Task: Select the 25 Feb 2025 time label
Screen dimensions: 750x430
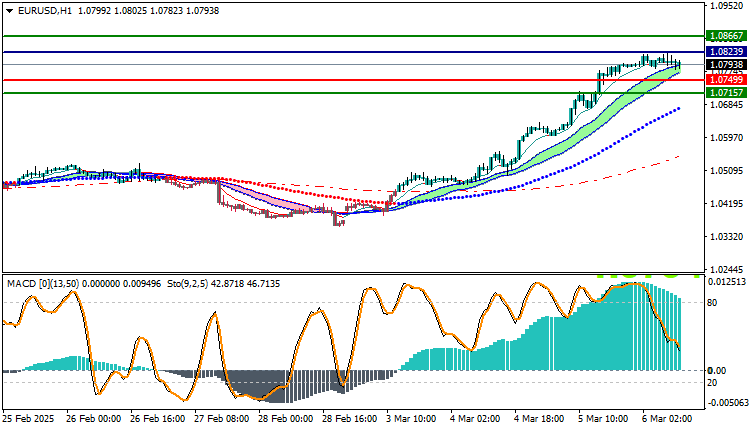Action: 28,419
